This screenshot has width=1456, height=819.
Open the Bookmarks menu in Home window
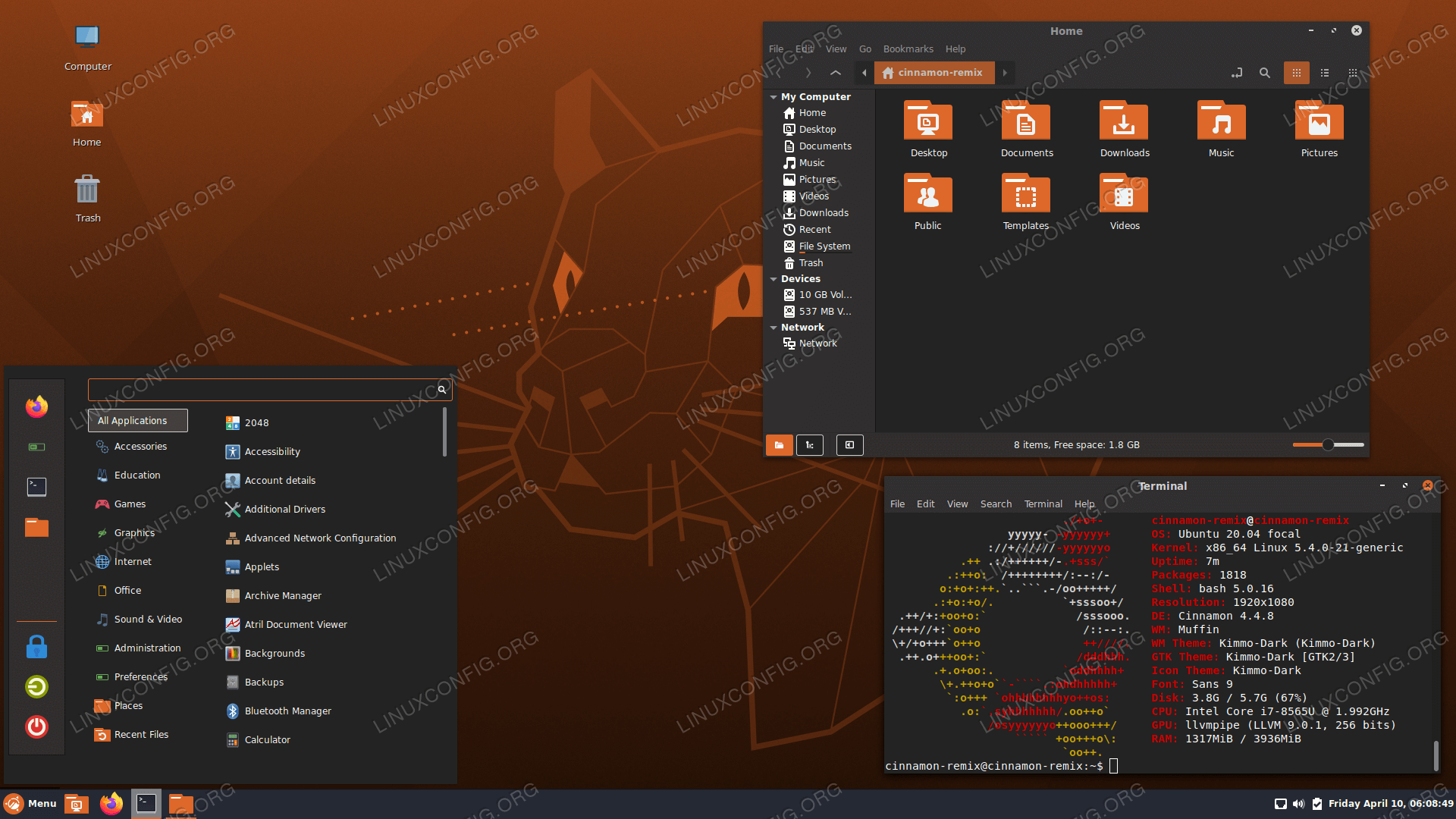coord(908,49)
